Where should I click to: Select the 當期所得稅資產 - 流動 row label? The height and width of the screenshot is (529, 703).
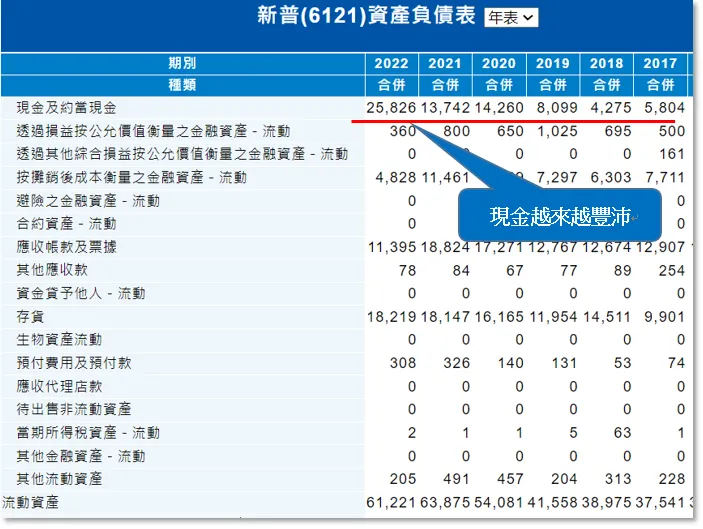click(x=88, y=433)
